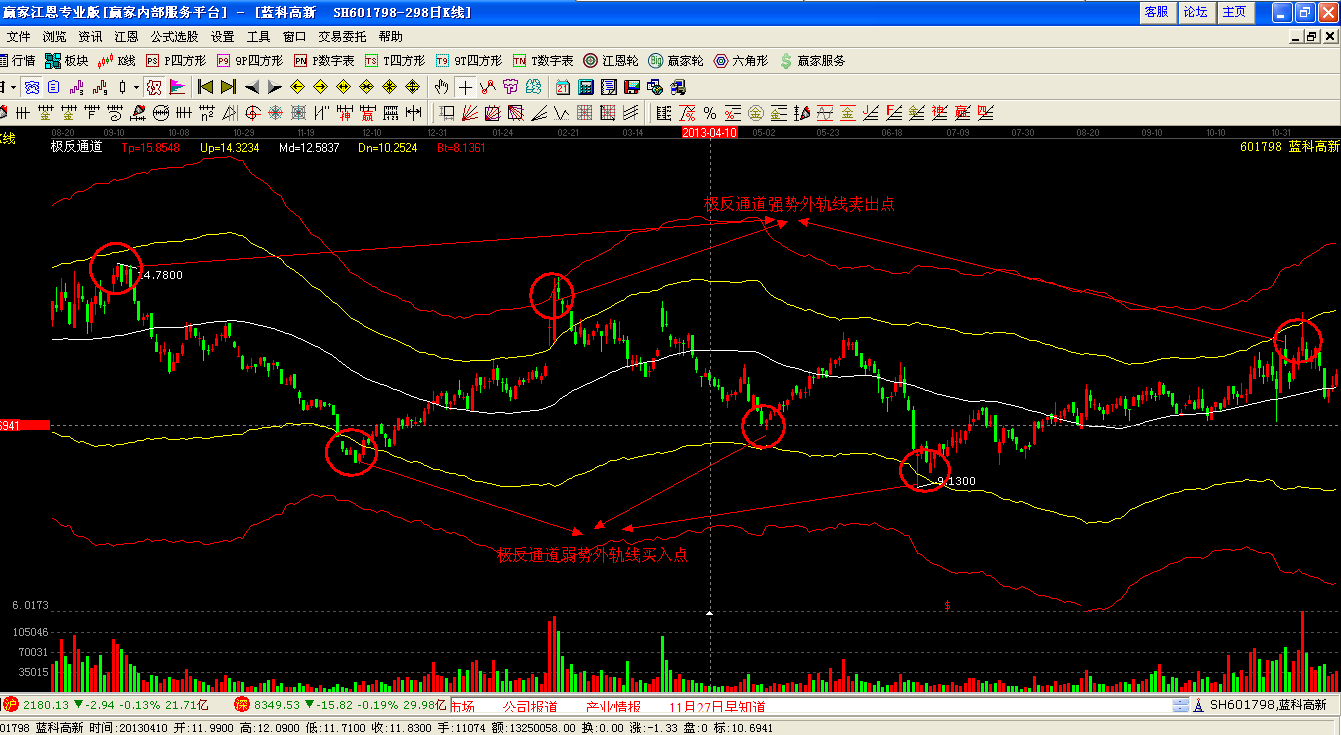Click the percent (%) drawing tool

tap(709, 112)
